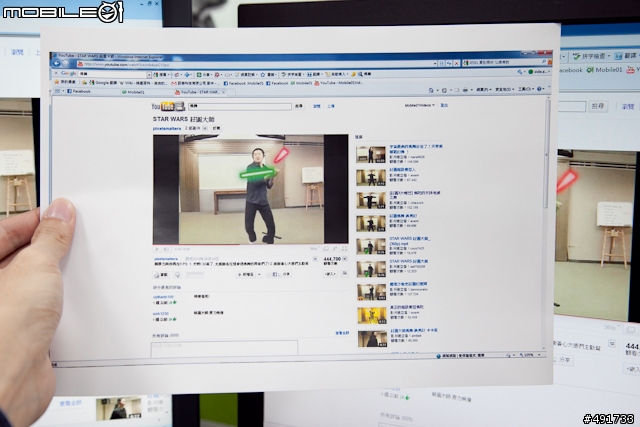Image resolution: width=640 pixels, height=427 pixels.
Task: Click the video player showing the lightsaber man
Action: 251,189
